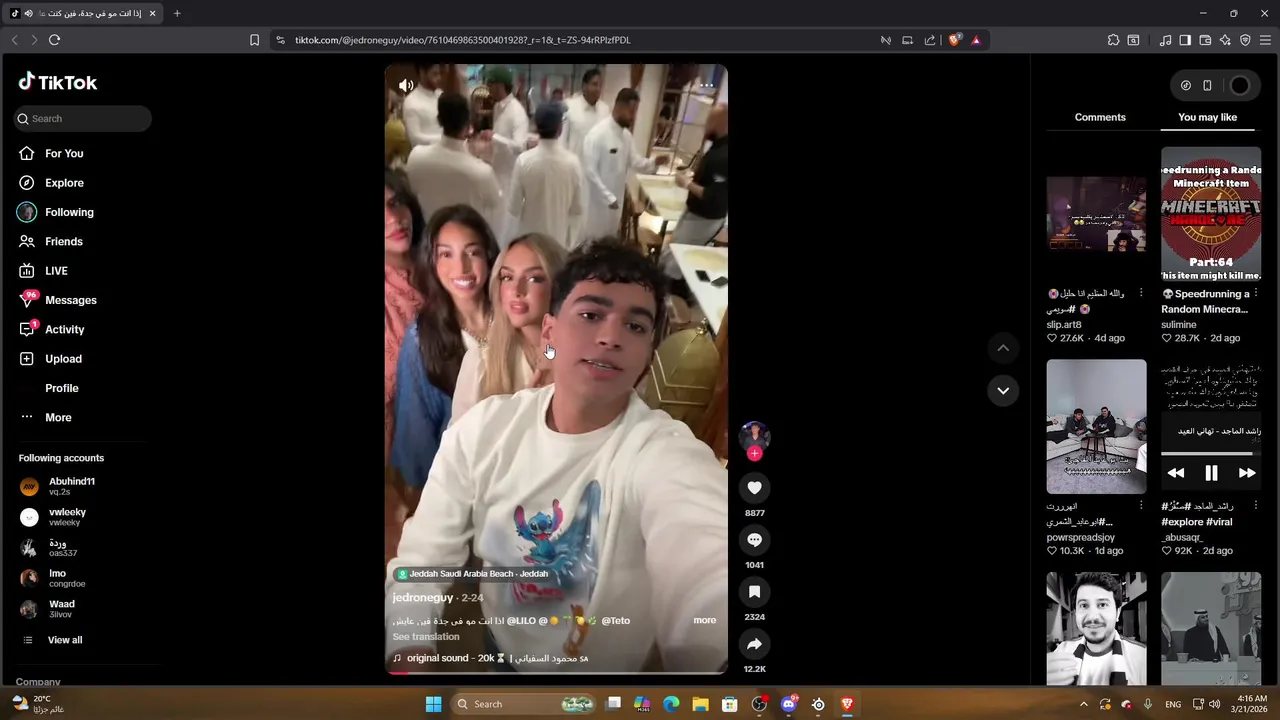1280x720 pixels.
Task: Click the TikTok logo
Action: point(57,82)
